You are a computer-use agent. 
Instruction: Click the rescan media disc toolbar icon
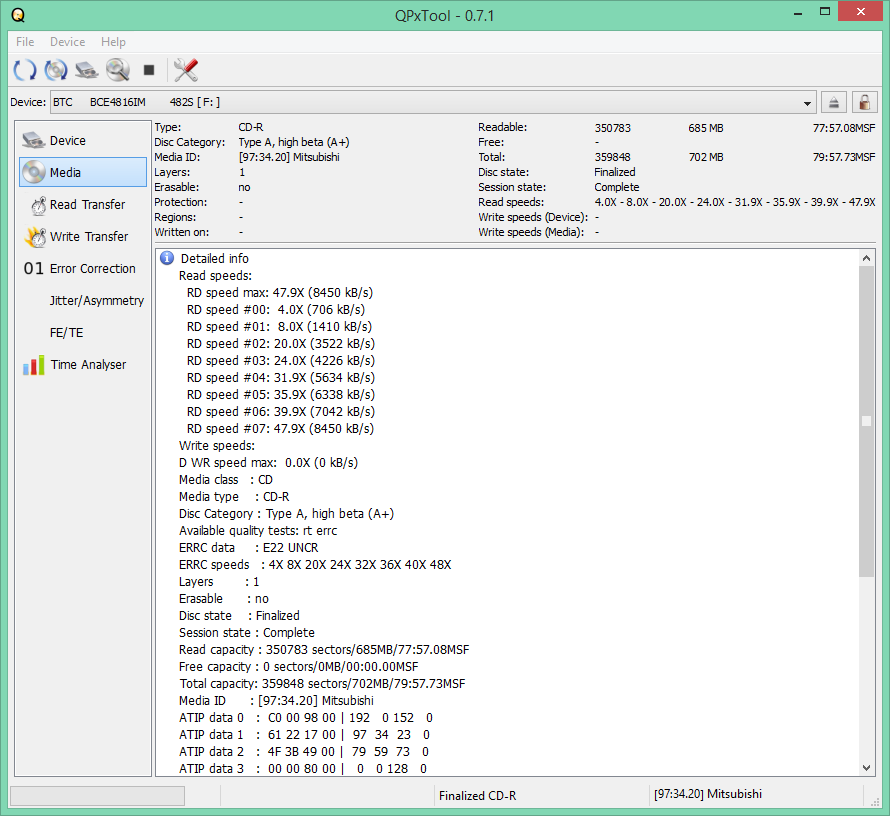point(56,70)
